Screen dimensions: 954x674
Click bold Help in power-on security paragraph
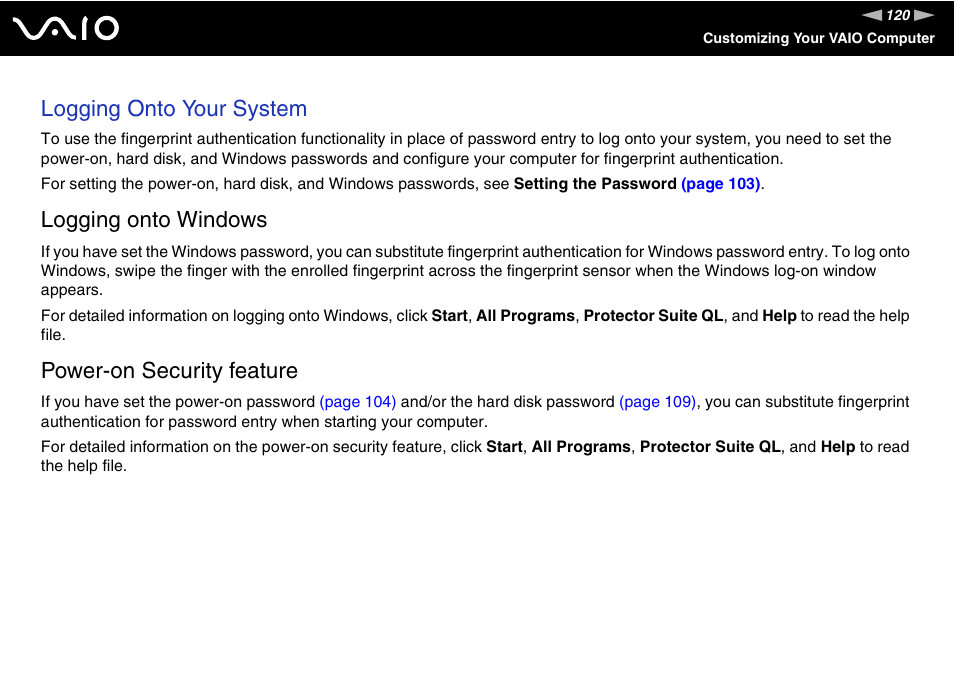(838, 446)
